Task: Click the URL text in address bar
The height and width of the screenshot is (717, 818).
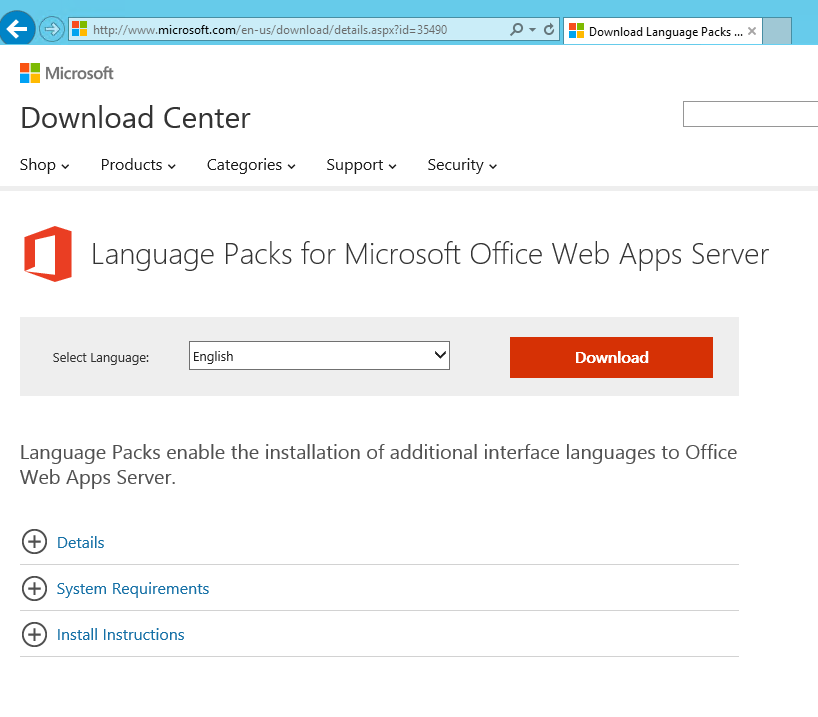Action: (x=270, y=30)
